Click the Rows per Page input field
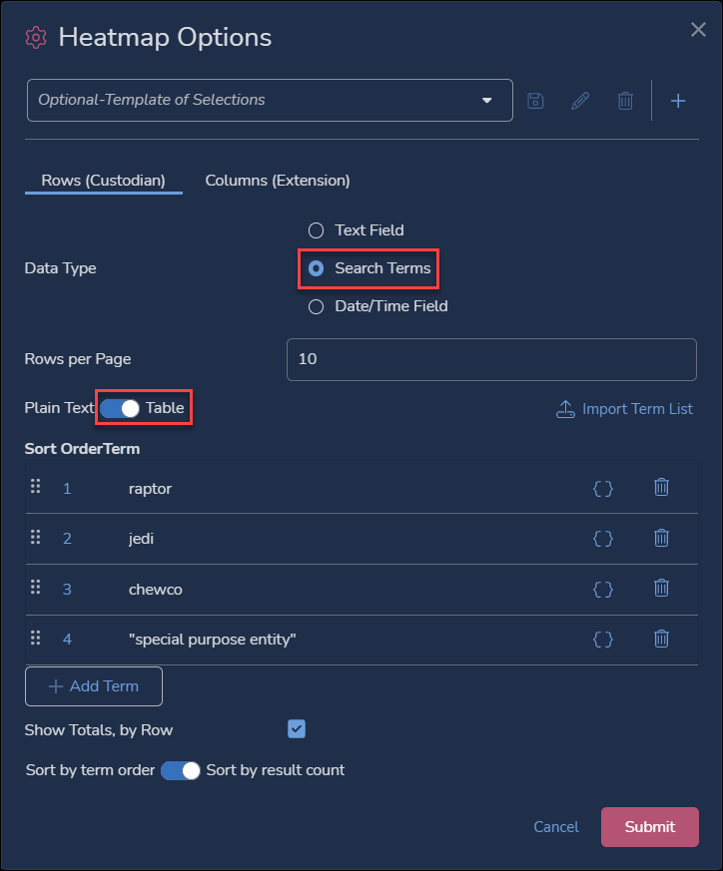The width and height of the screenshot is (723, 871). click(x=491, y=359)
